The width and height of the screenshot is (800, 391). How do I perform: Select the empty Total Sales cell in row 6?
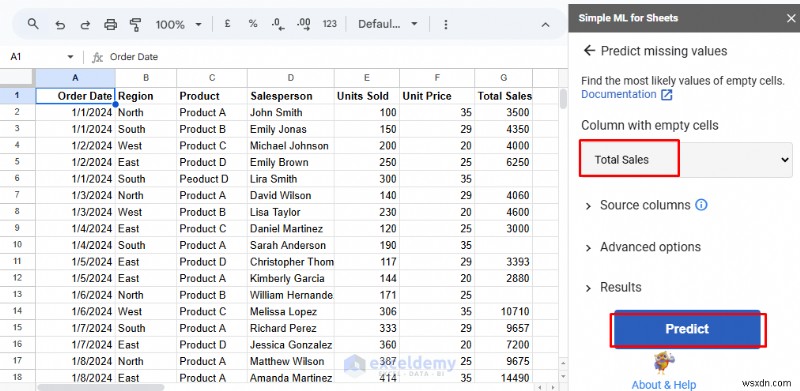[x=504, y=179]
